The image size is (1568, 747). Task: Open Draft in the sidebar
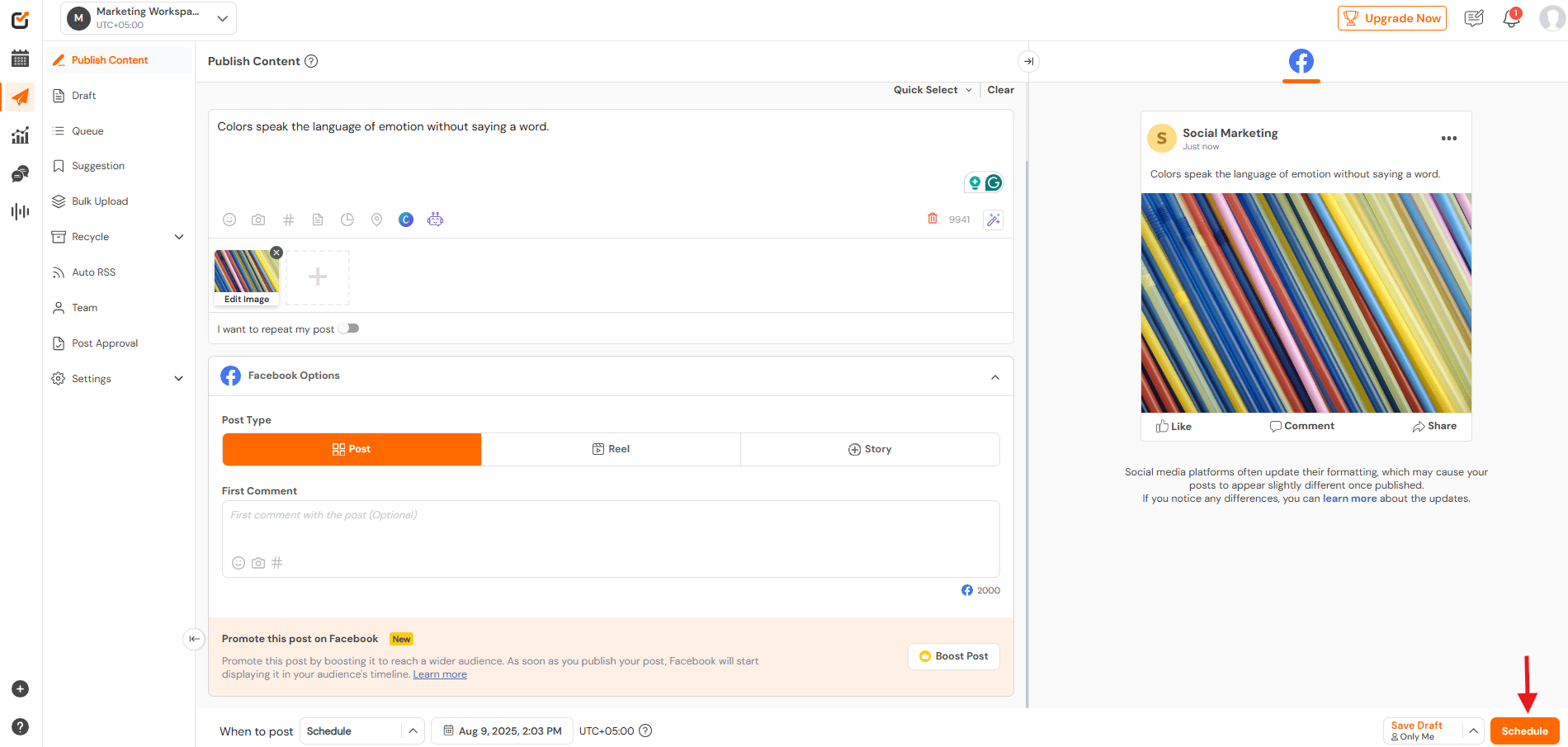[x=83, y=96]
